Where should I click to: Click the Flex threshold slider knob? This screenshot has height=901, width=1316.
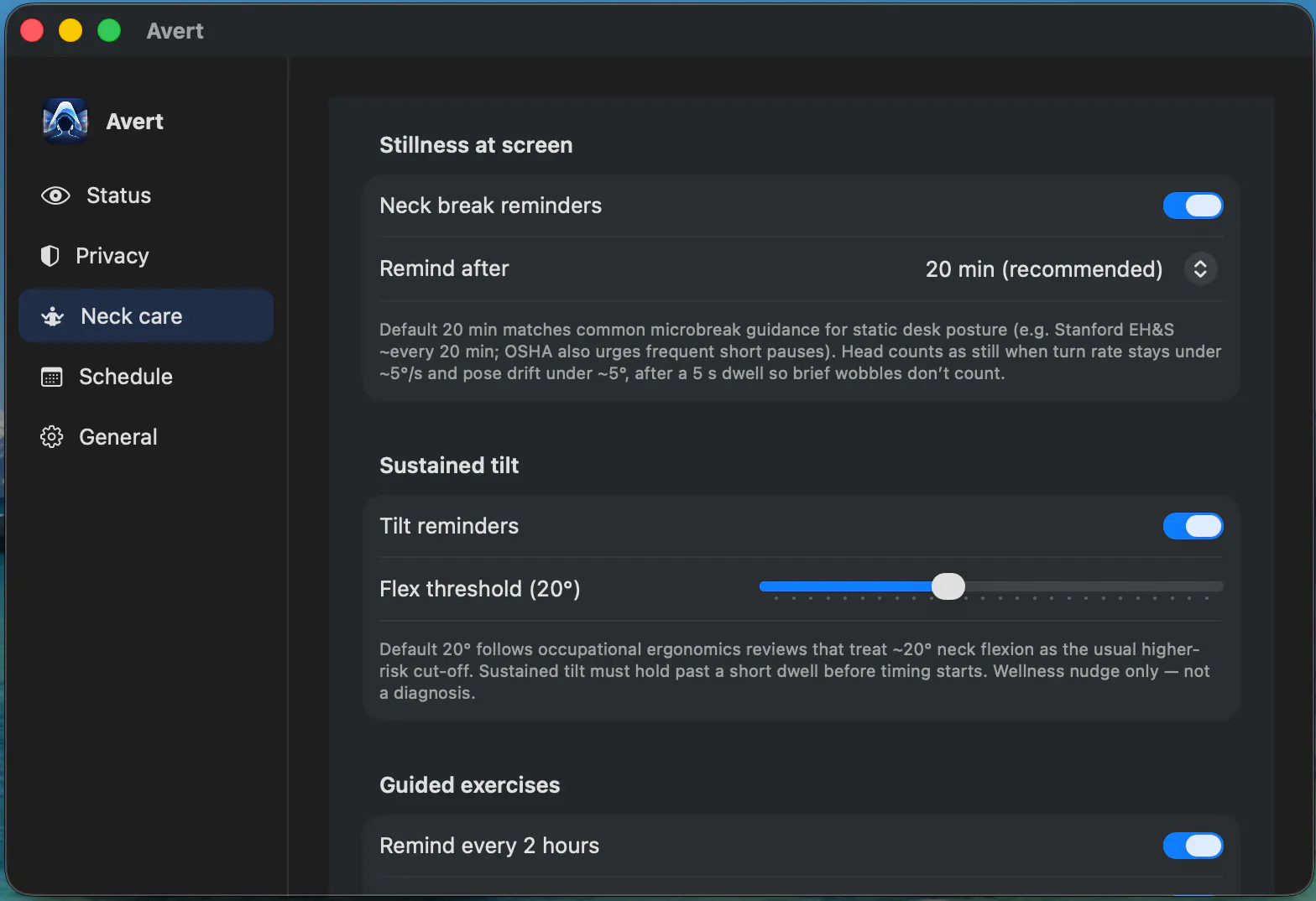948,586
